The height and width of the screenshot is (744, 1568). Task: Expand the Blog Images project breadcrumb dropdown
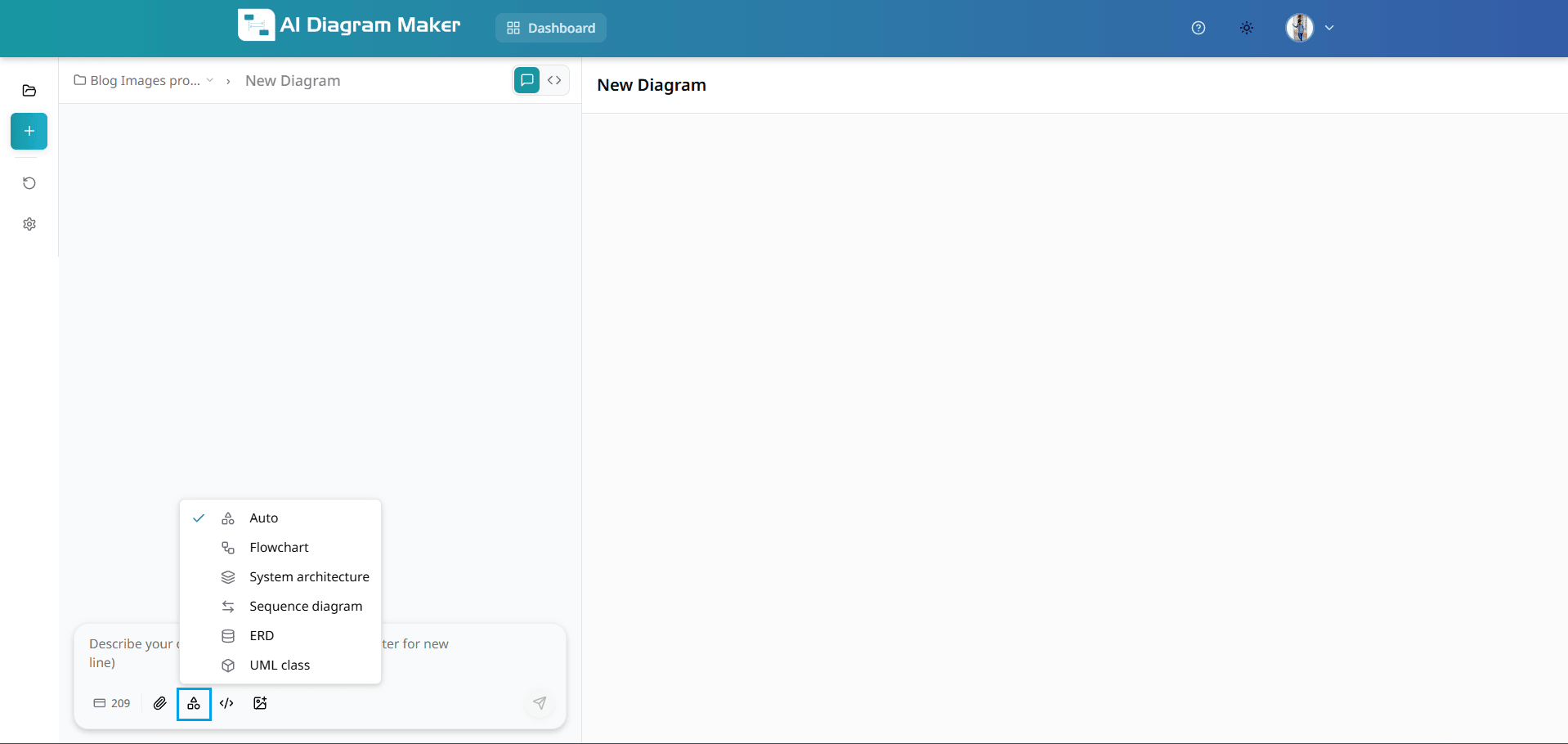pyautogui.click(x=210, y=80)
